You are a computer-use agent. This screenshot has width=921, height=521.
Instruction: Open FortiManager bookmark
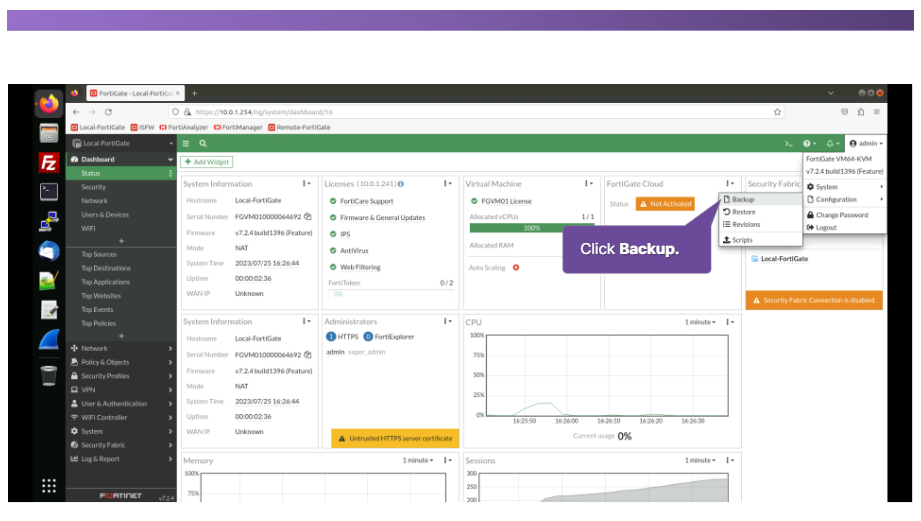238,127
